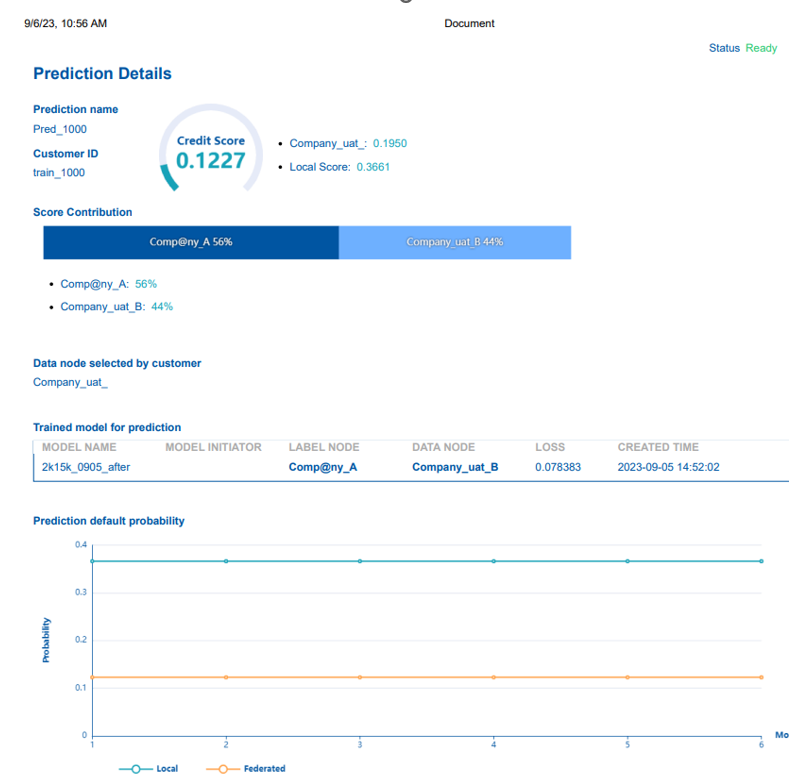Click the Company_uat_B data node cell

pos(455,467)
